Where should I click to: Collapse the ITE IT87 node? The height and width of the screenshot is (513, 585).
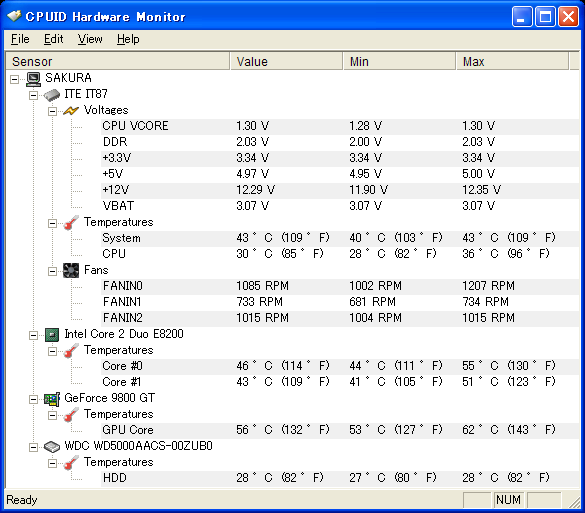33,95
